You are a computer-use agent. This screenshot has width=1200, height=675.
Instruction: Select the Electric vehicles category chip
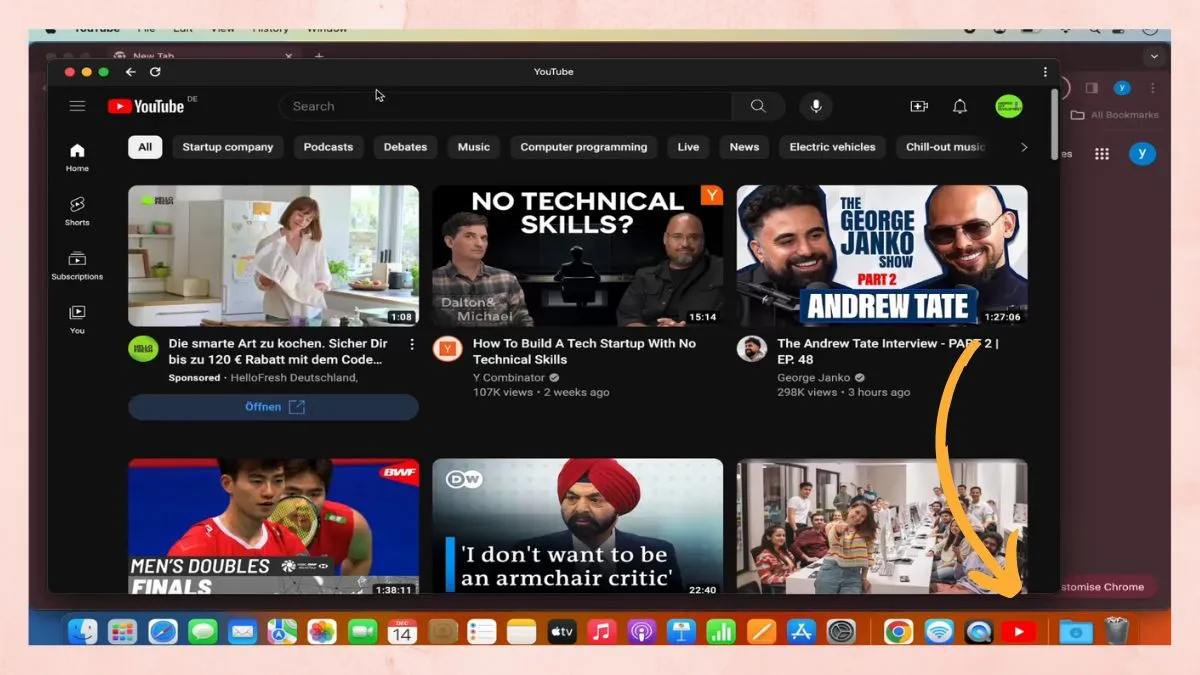[832, 147]
